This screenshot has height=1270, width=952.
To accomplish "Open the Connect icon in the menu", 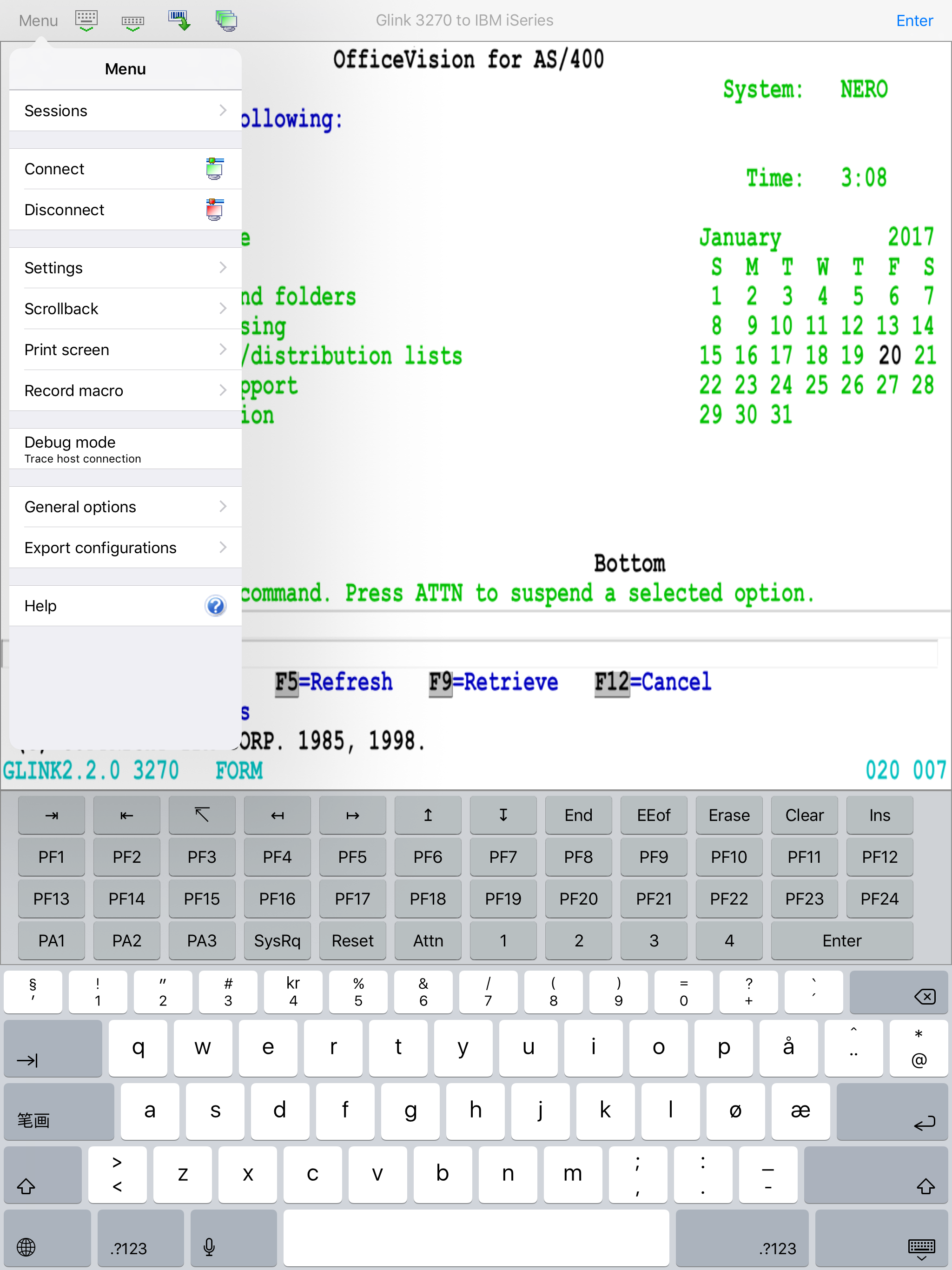I will [x=214, y=168].
